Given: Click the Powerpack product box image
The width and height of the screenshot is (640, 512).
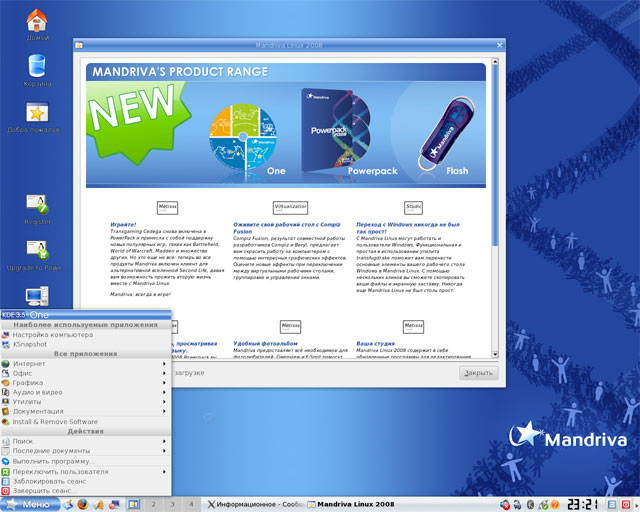Looking at the screenshot, I should click(336, 130).
